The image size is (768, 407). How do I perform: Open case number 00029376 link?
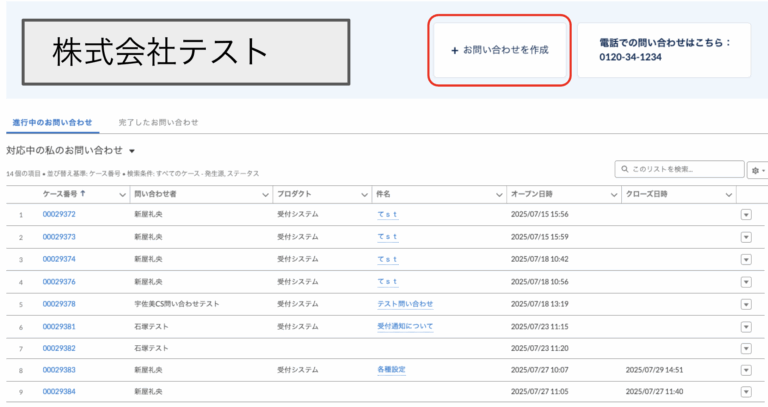[x=59, y=281]
